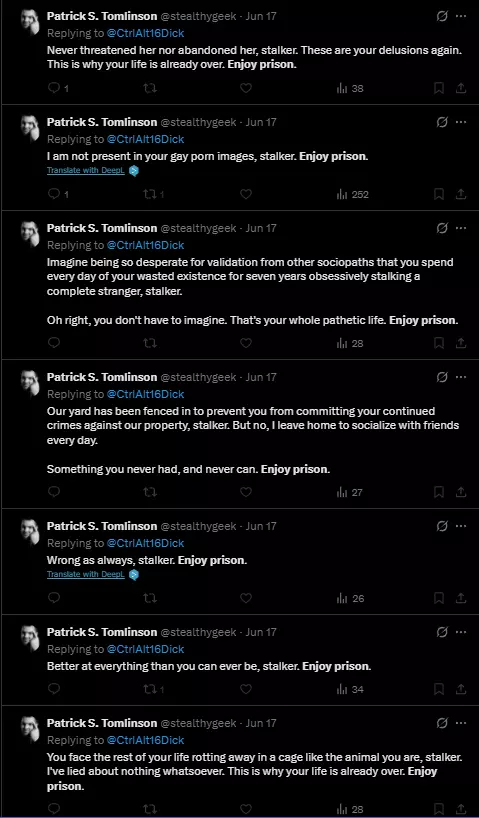Reply to the 'Never threatened her' tweet

tap(54, 89)
